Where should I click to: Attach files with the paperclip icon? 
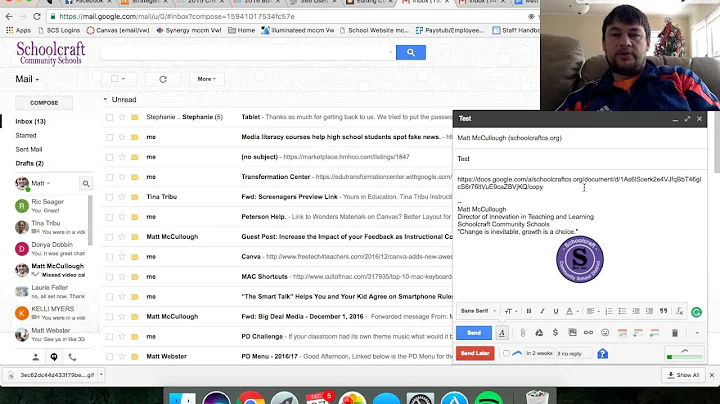tap(523, 333)
